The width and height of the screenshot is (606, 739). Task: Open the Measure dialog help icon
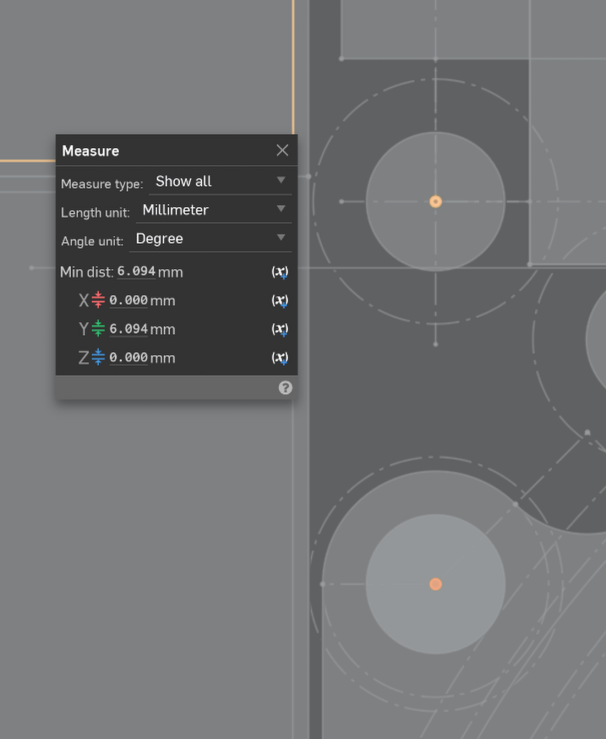[285, 388]
